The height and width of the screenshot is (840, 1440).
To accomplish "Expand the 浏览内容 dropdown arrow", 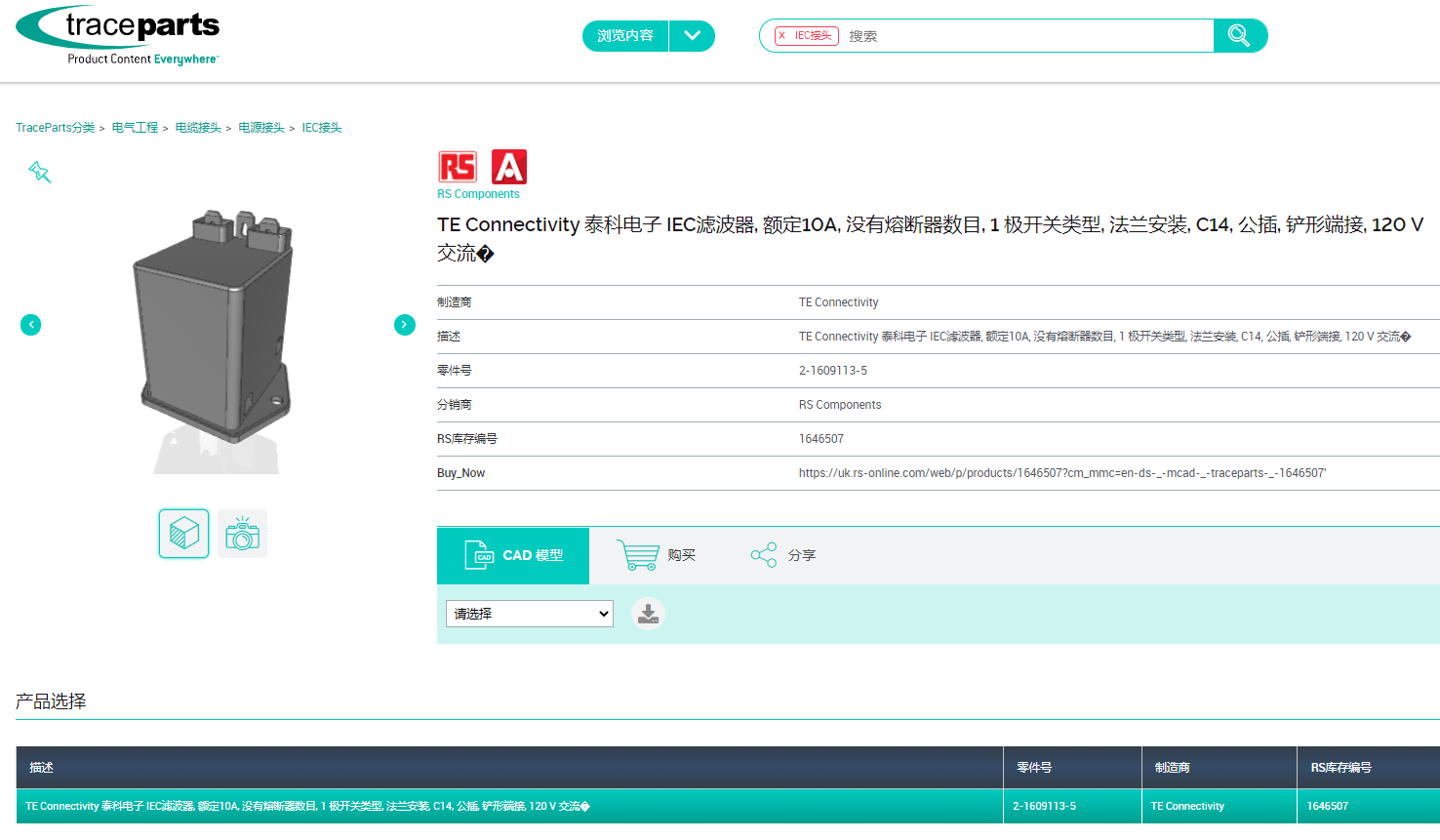I will pyautogui.click(x=692, y=36).
